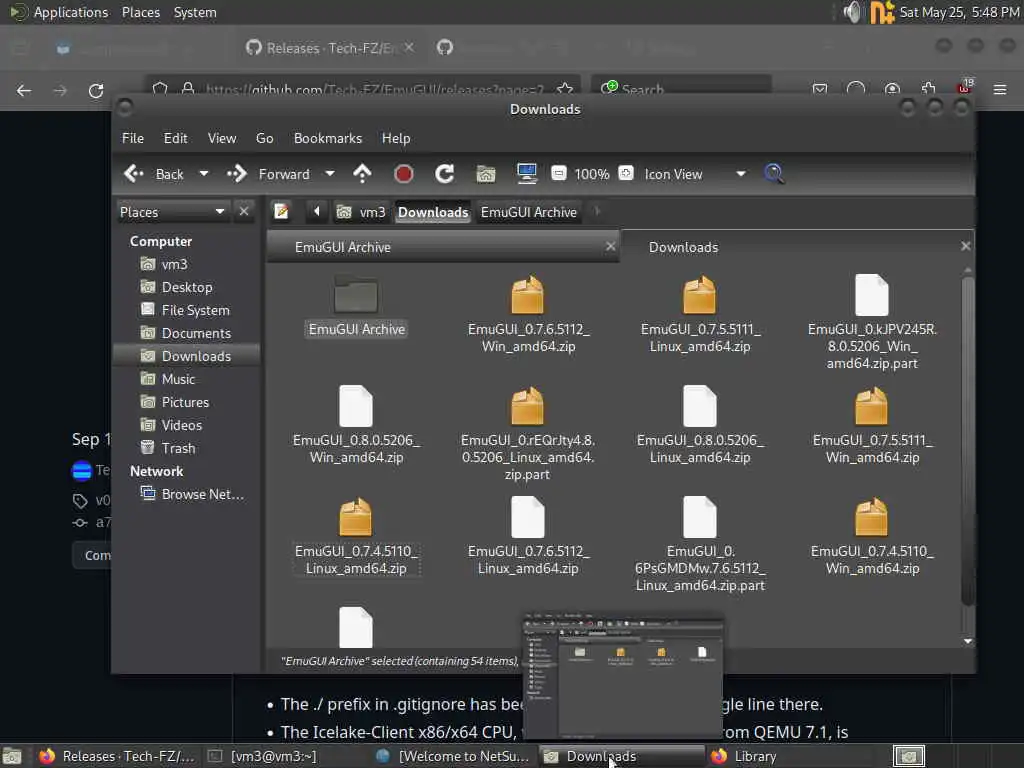Select EmuGUI_0.8.0.5206_Win_amd64.zip file icon
1024x768 pixels.
click(x=356, y=406)
